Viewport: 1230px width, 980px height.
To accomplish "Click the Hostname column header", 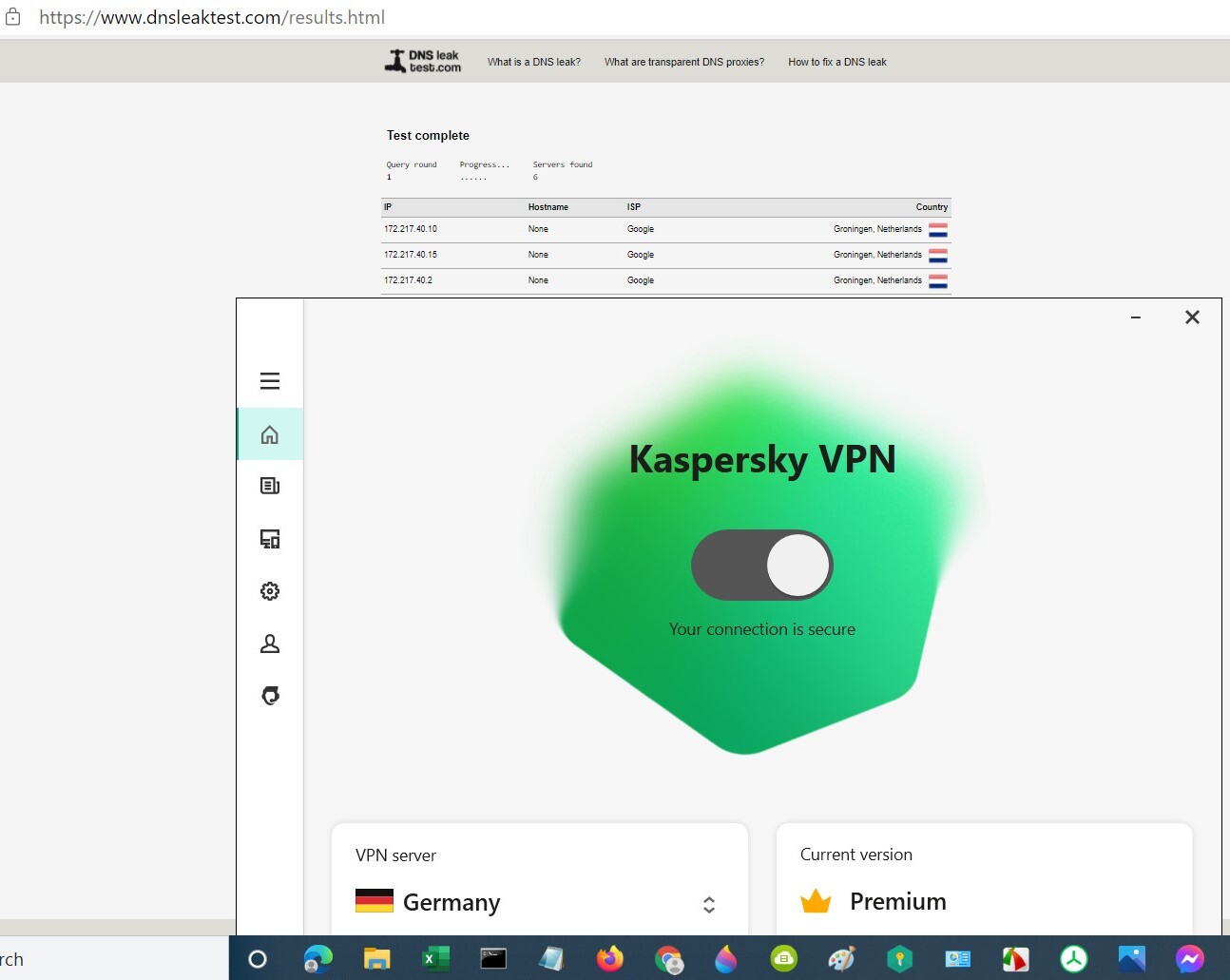I will tap(548, 207).
